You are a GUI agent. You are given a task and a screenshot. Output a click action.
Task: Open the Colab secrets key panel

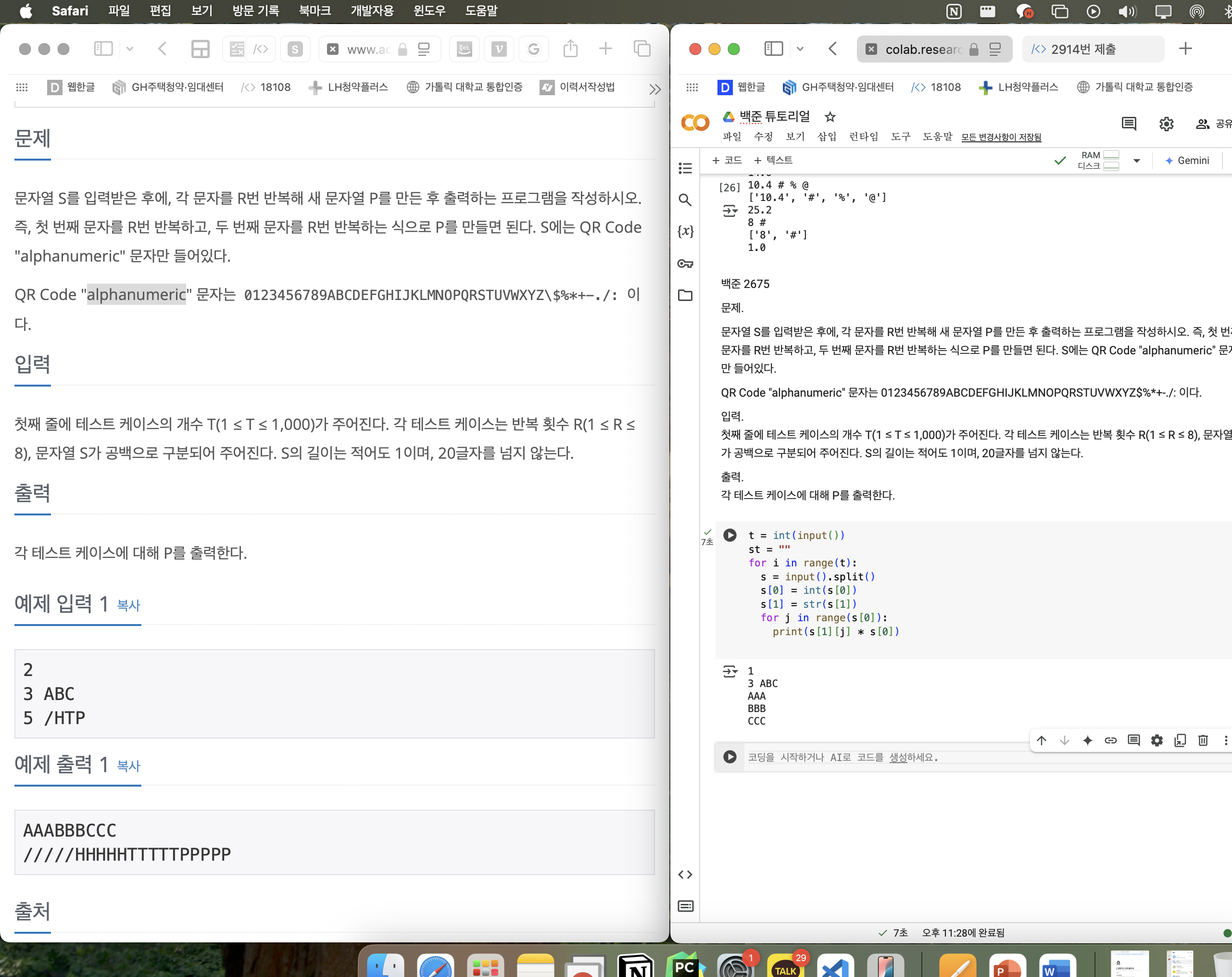click(685, 263)
